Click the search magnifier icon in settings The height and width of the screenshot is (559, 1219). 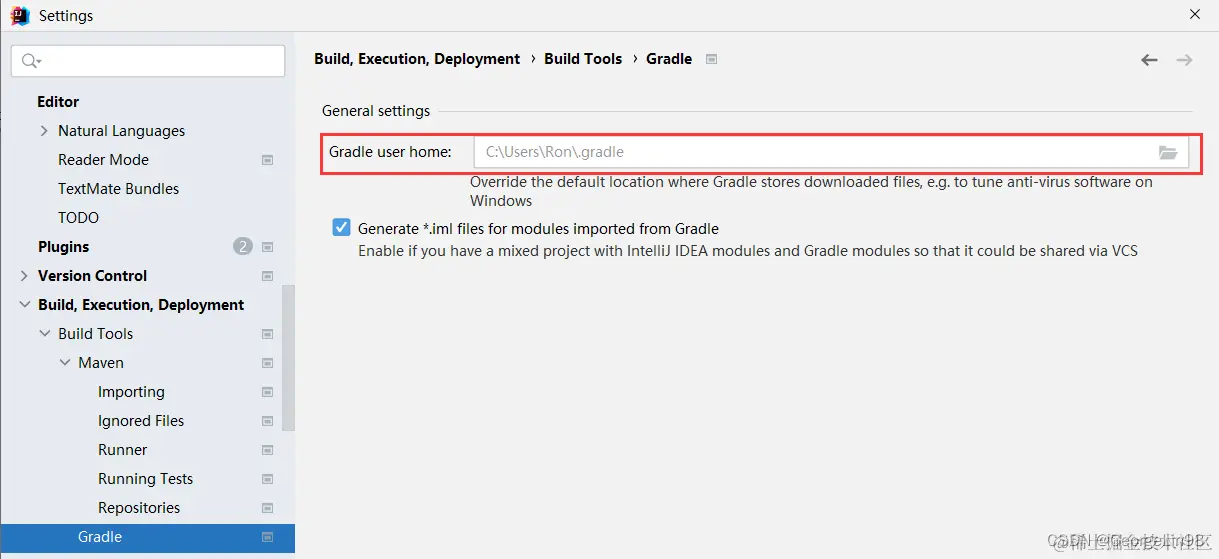tap(30, 61)
